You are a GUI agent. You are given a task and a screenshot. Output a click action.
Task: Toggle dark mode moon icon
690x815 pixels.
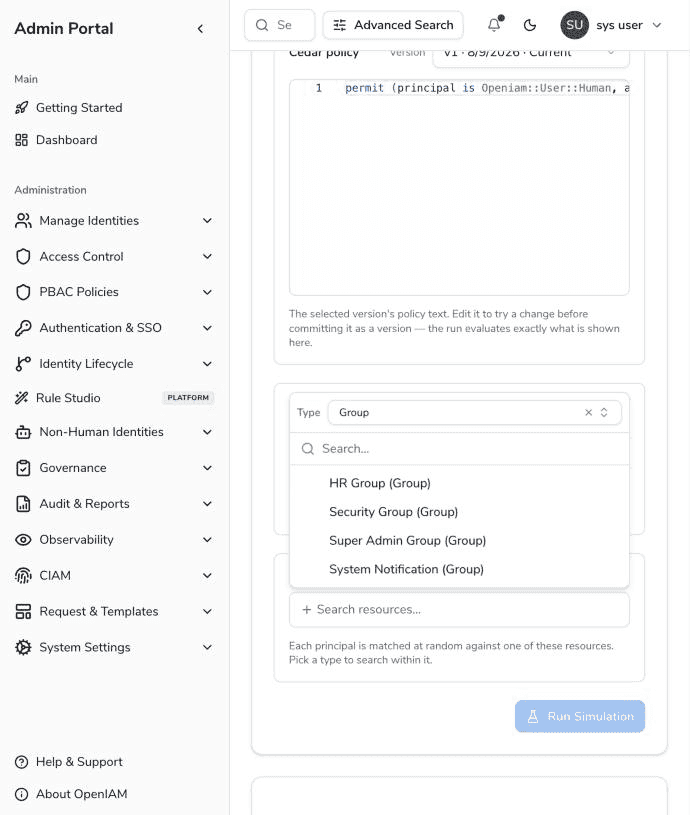tap(529, 25)
